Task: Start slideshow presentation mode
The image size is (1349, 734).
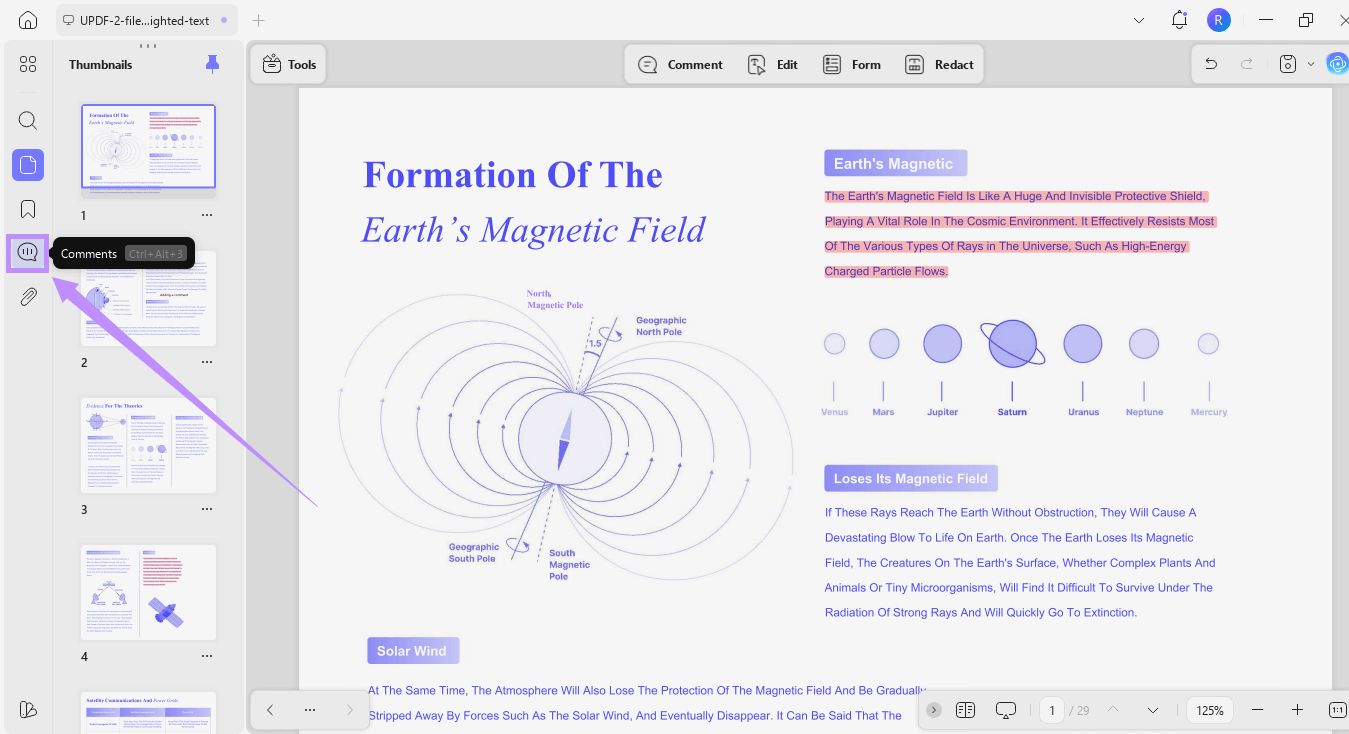Action: coord(1006,710)
